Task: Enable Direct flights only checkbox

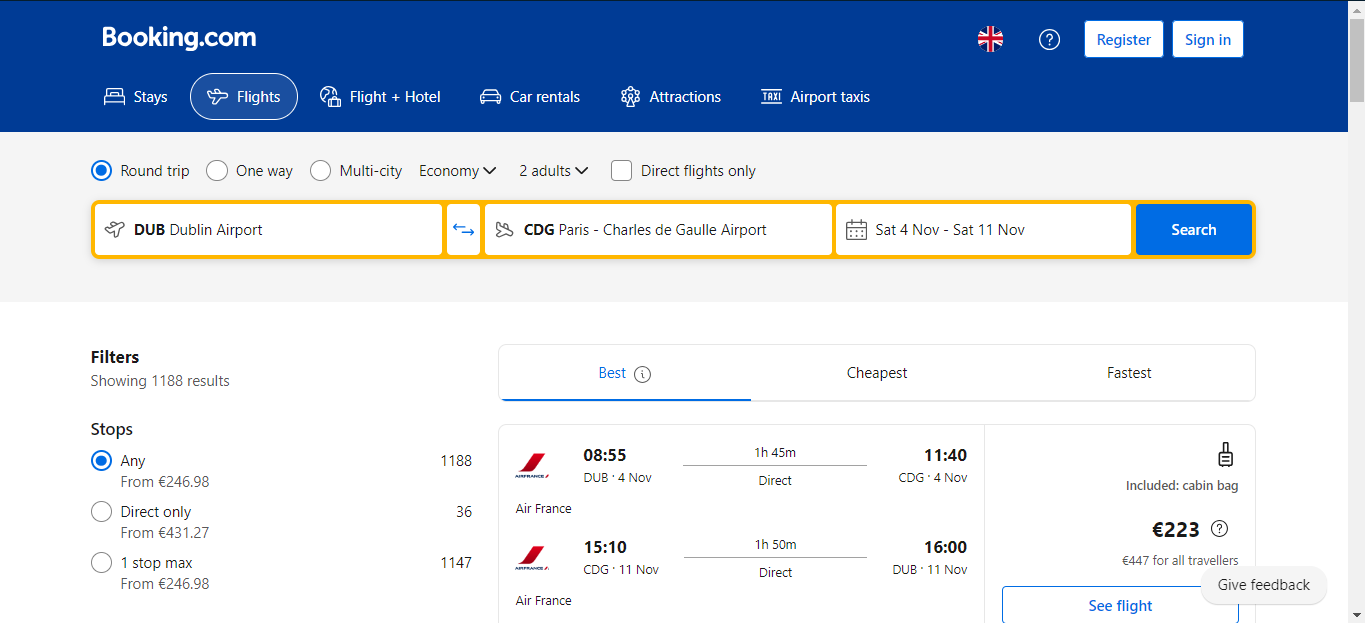Action: 622,171
